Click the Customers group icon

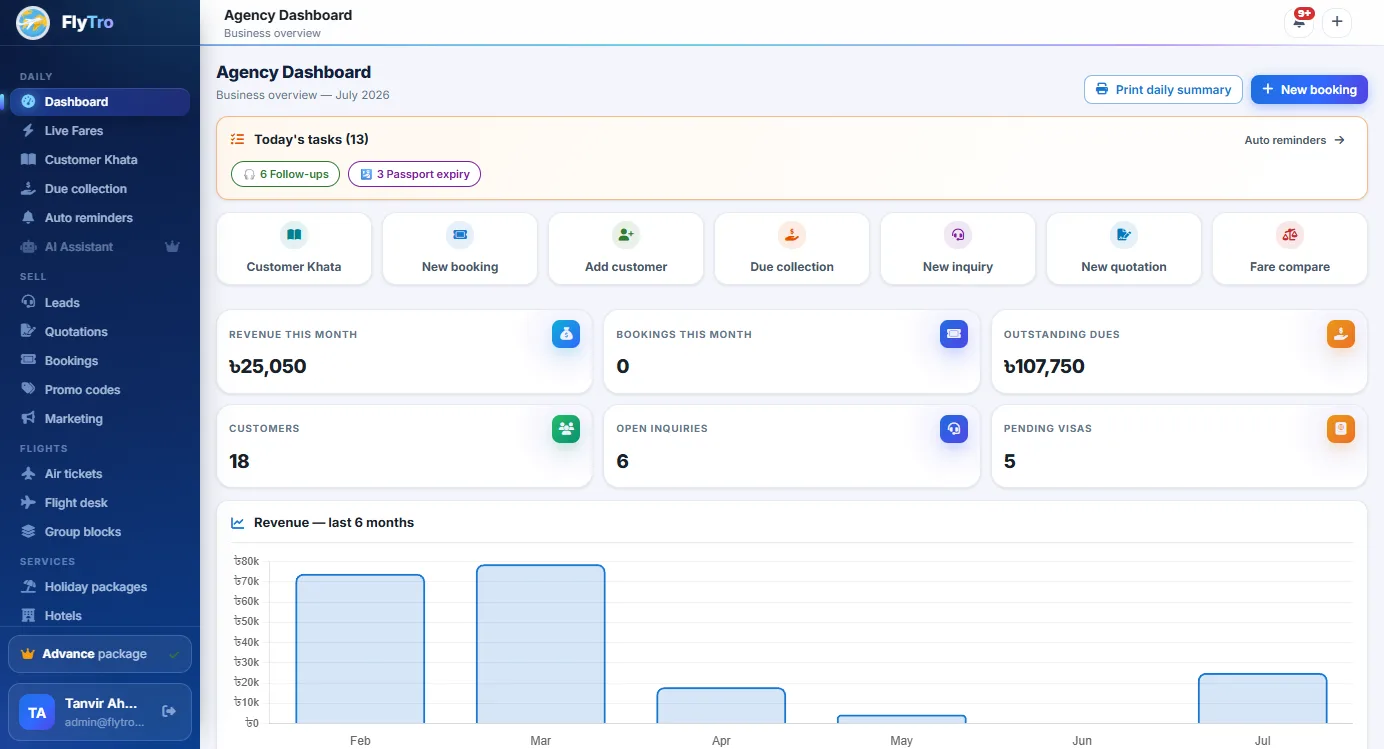(566, 429)
